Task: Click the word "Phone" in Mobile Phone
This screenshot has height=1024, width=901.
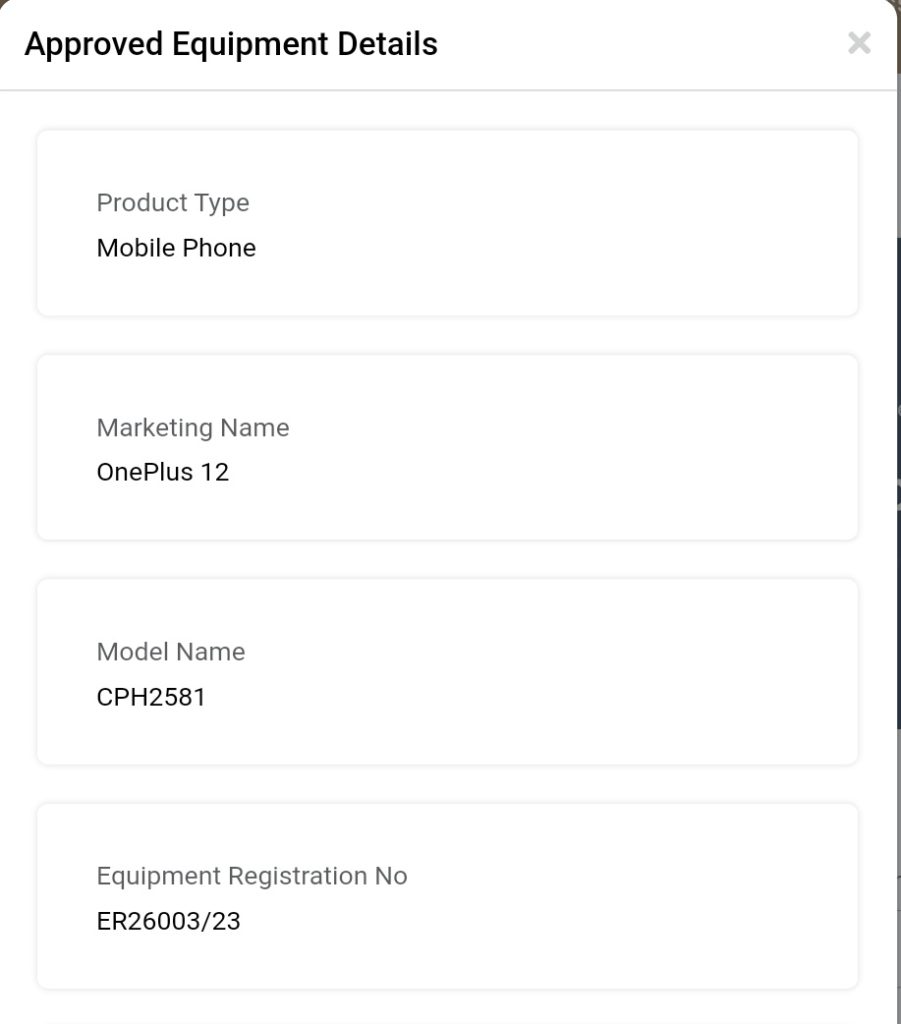Action: pyautogui.click(x=217, y=248)
